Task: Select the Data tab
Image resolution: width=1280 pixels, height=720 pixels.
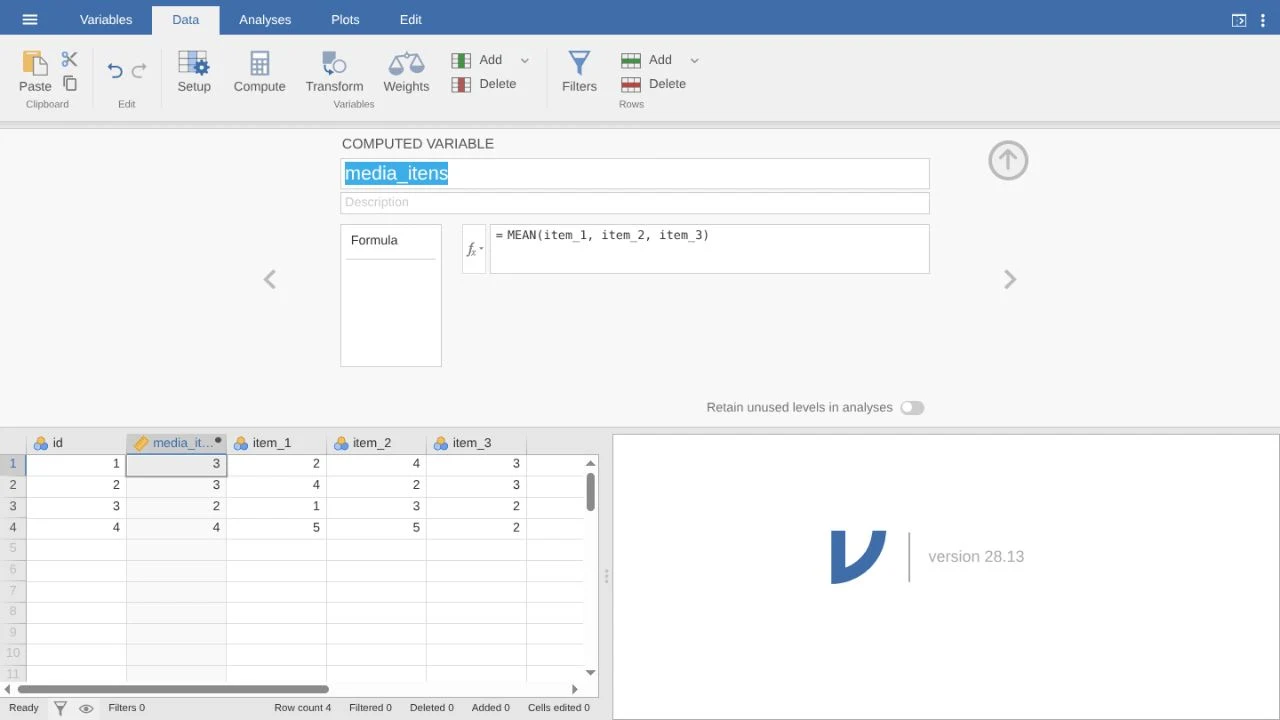Action: 185,20
